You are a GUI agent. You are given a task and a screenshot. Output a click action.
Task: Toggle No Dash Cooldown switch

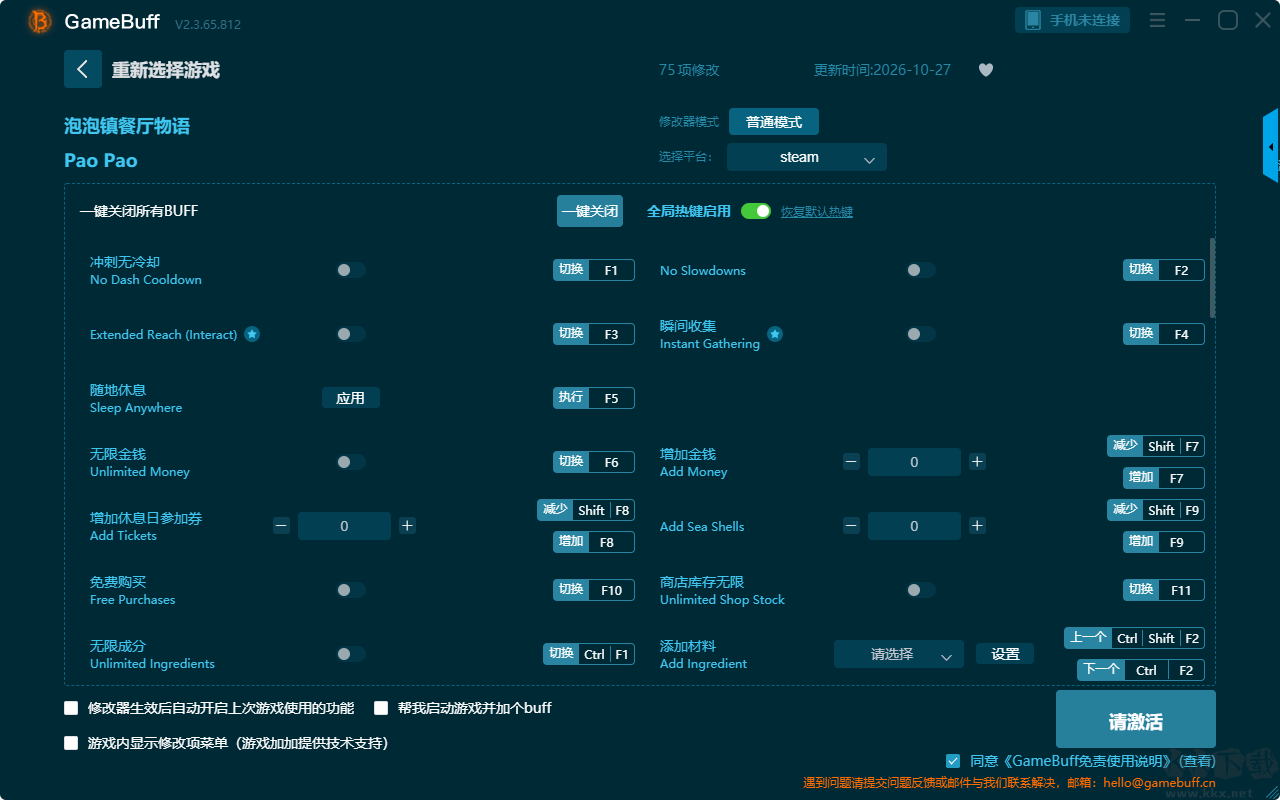pyautogui.click(x=351, y=270)
